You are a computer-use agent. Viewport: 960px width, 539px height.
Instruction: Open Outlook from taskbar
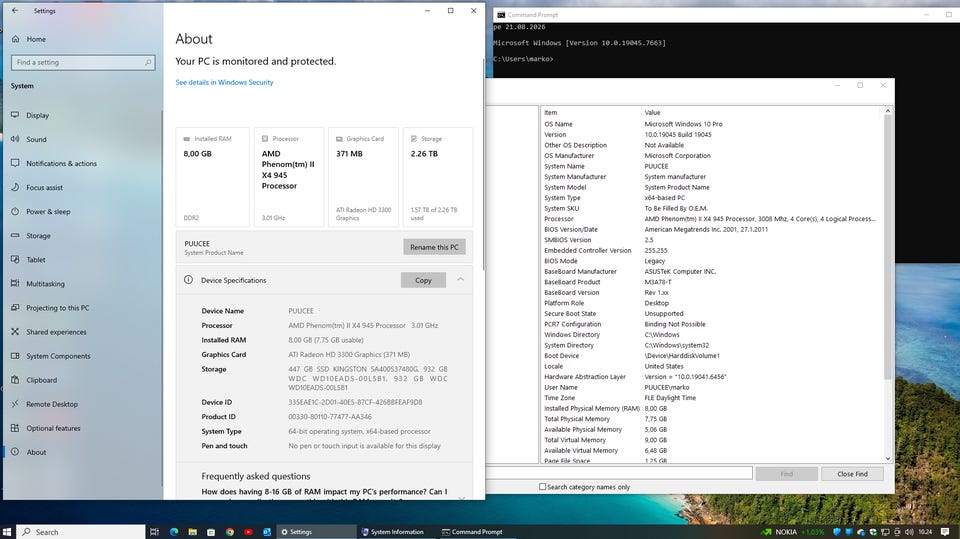(267, 532)
